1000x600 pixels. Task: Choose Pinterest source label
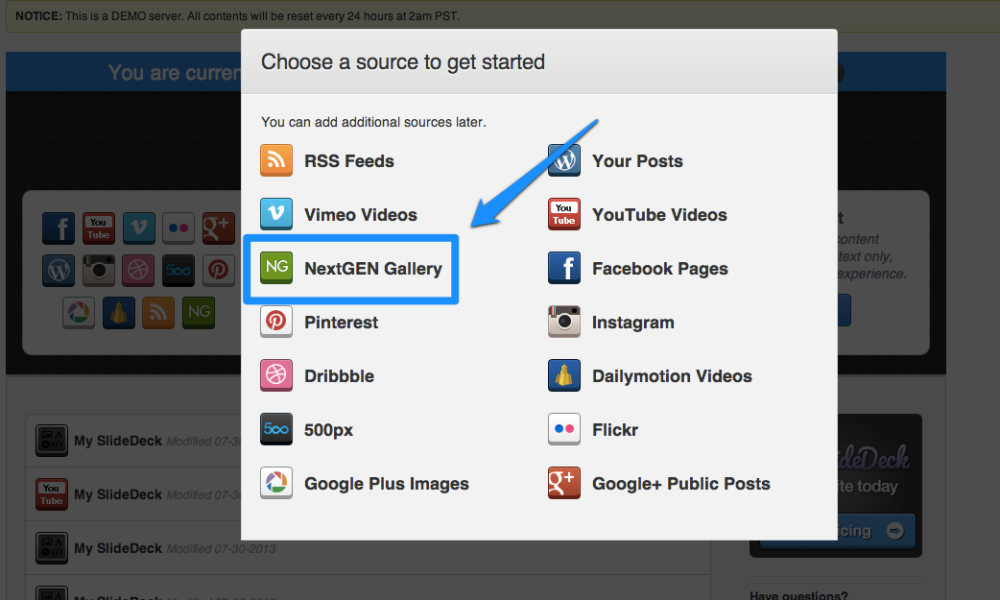coord(341,323)
